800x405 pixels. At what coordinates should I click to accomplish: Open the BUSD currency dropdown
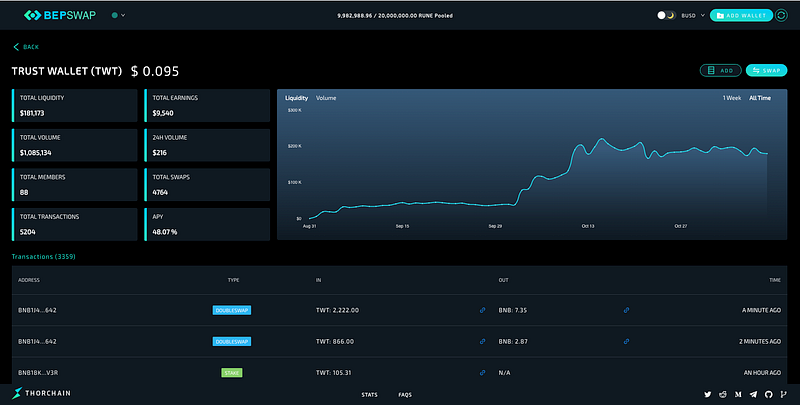click(x=693, y=15)
